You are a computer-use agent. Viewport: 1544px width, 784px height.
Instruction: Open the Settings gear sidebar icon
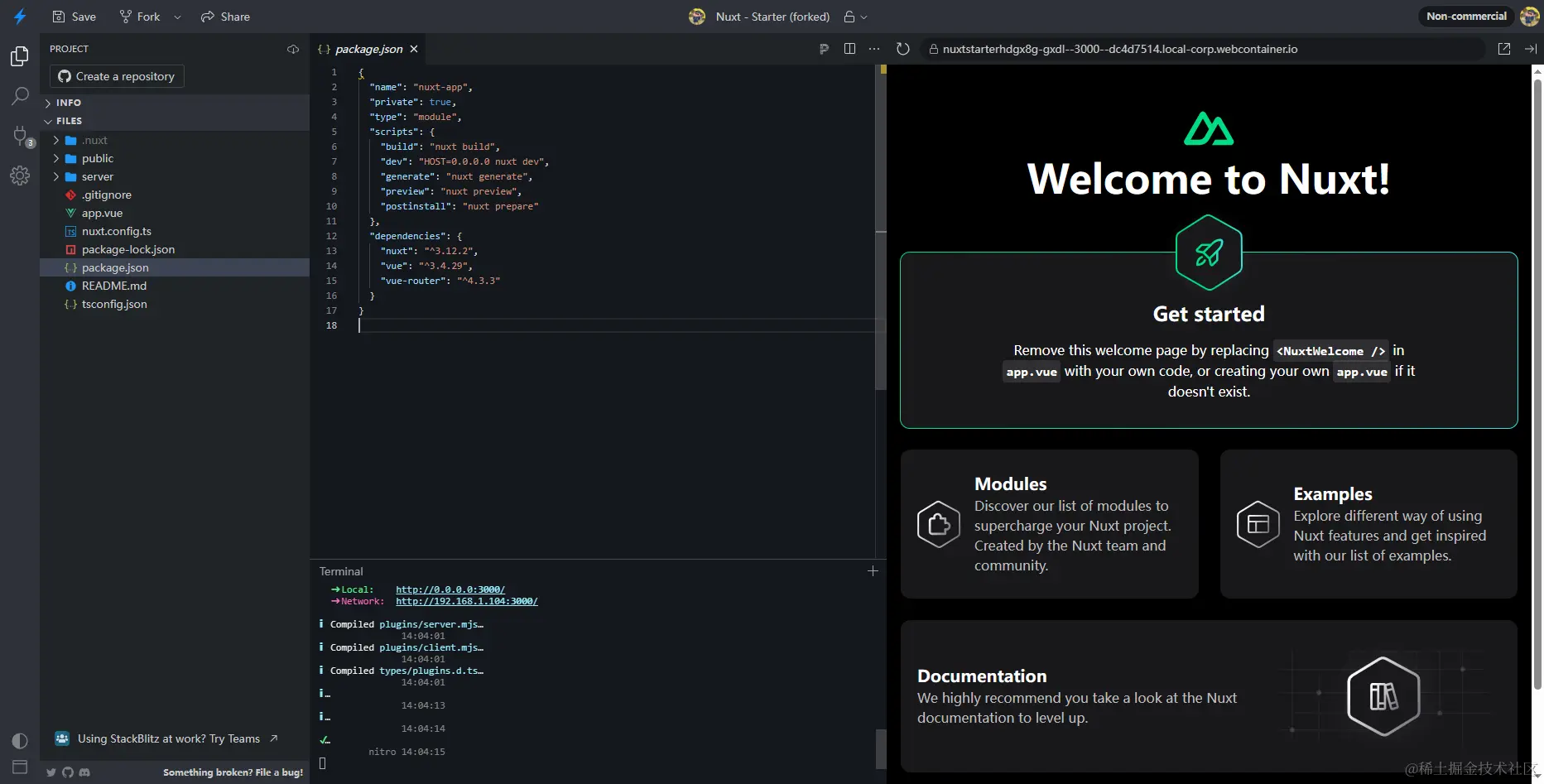point(20,176)
